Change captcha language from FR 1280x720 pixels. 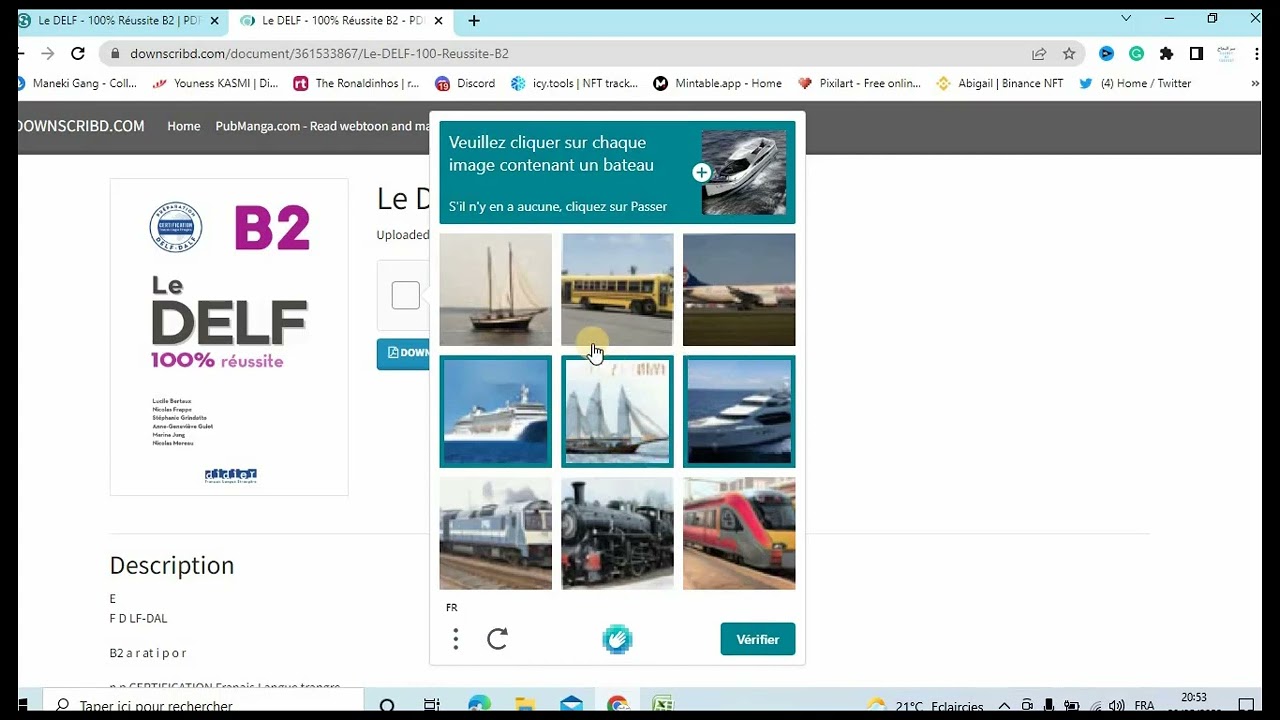tap(452, 607)
